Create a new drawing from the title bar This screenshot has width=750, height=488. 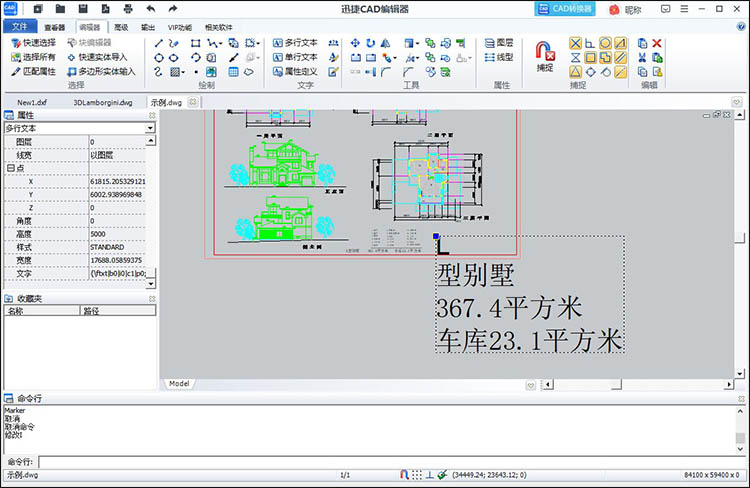click(x=38, y=9)
